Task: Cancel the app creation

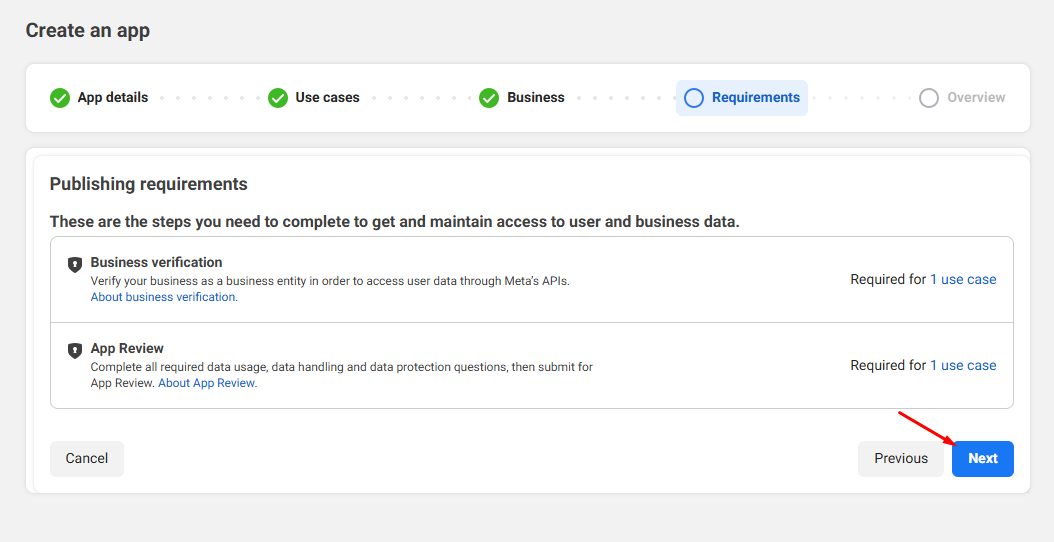Action: point(87,459)
